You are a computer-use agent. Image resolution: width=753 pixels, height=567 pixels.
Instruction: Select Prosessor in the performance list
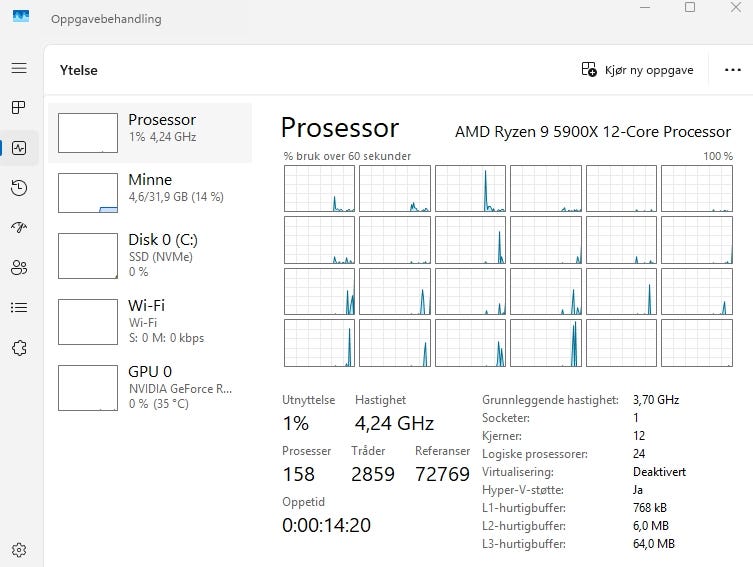(150, 133)
